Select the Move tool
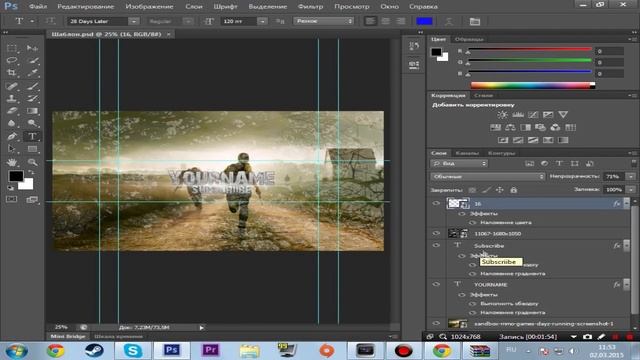 click(32, 48)
